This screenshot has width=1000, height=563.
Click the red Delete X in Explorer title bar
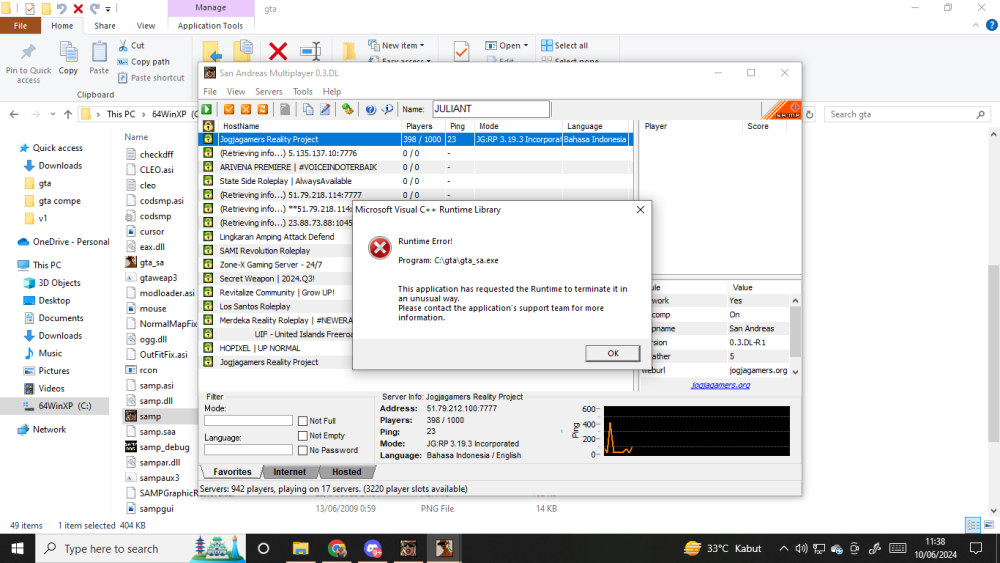(x=78, y=8)
